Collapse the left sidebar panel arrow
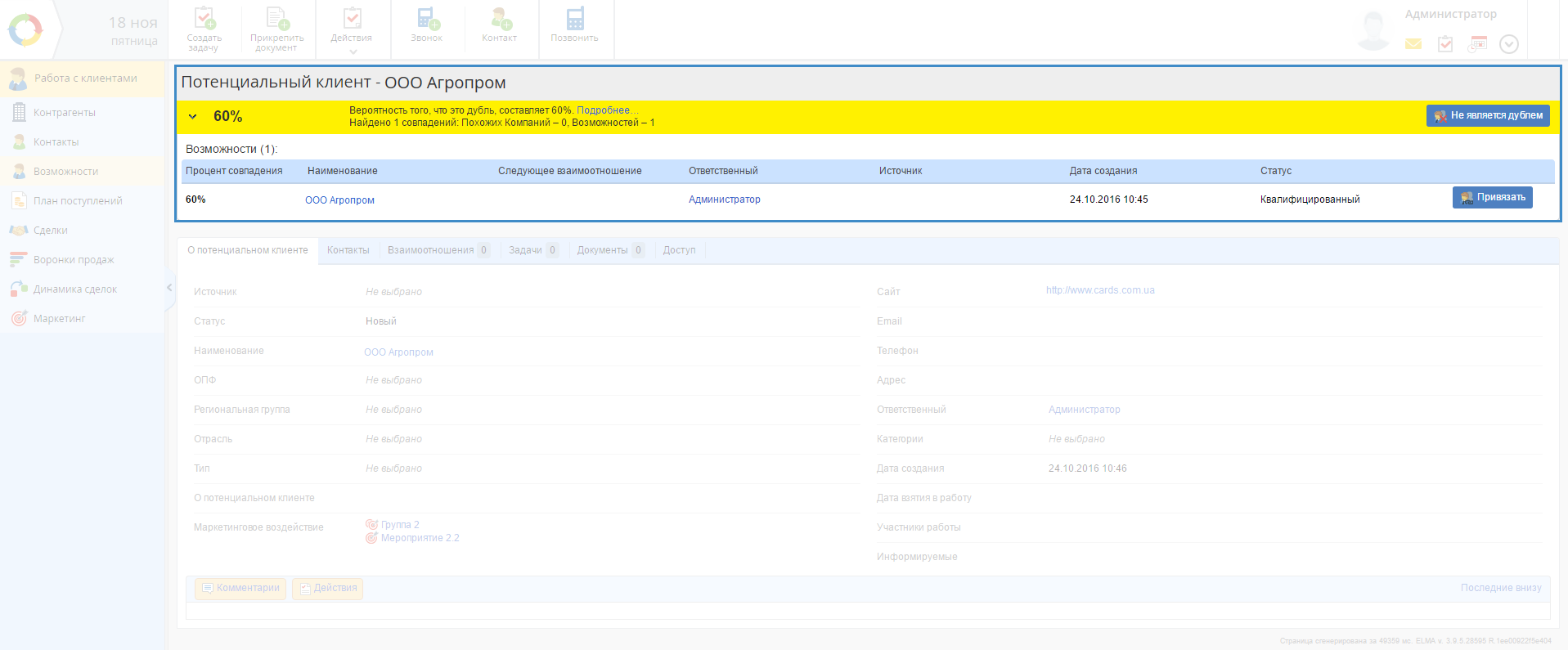1568x650 pixels. pos(169,288)
